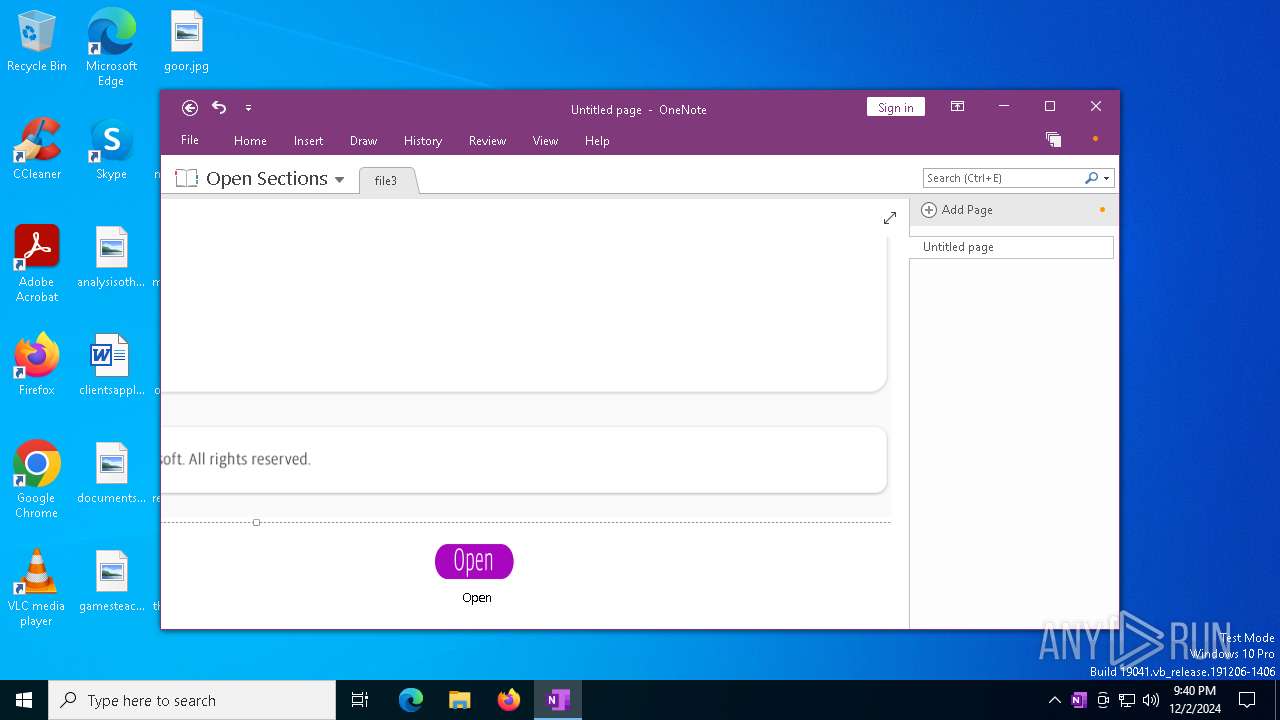Viewport: 1280px width, 720px height.
Task: Click the OneNote Back arrow icon
Action: [190, 108]
